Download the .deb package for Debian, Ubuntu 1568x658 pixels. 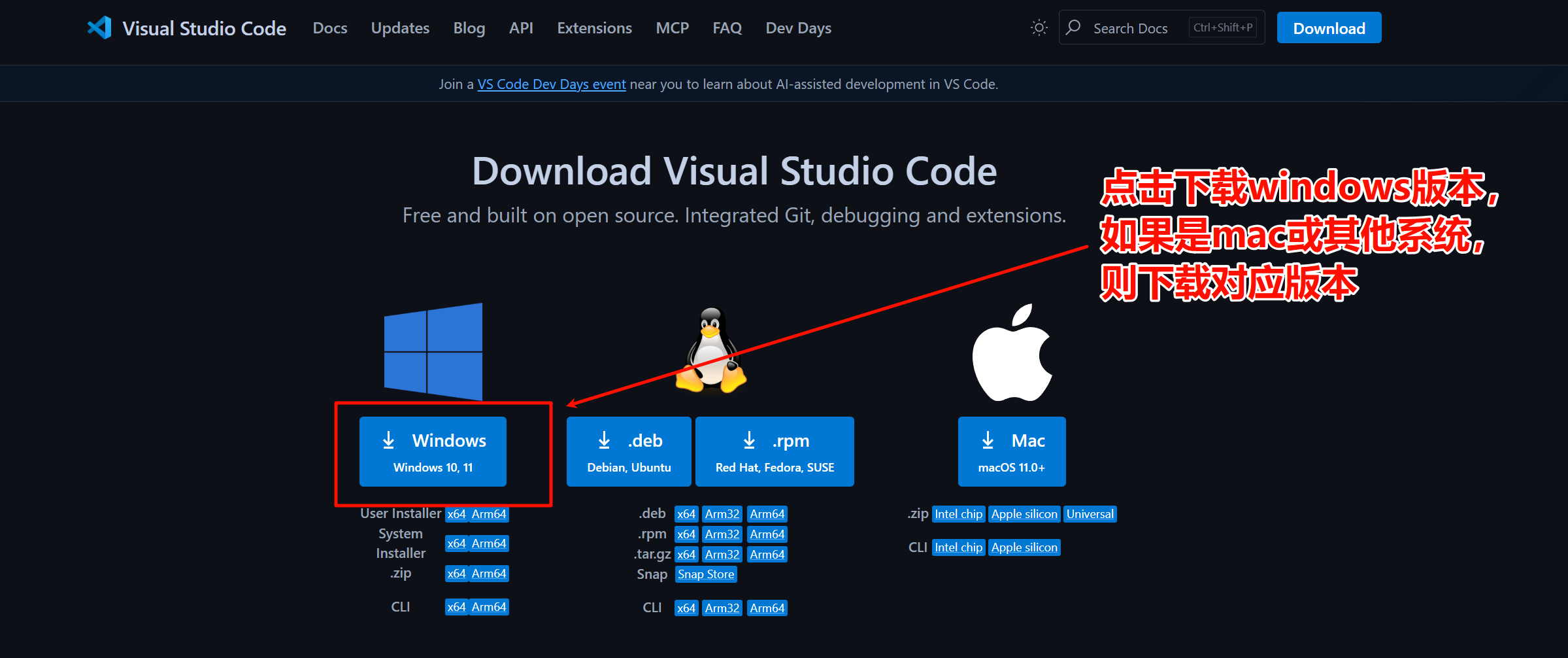click(x=628, y=451)
